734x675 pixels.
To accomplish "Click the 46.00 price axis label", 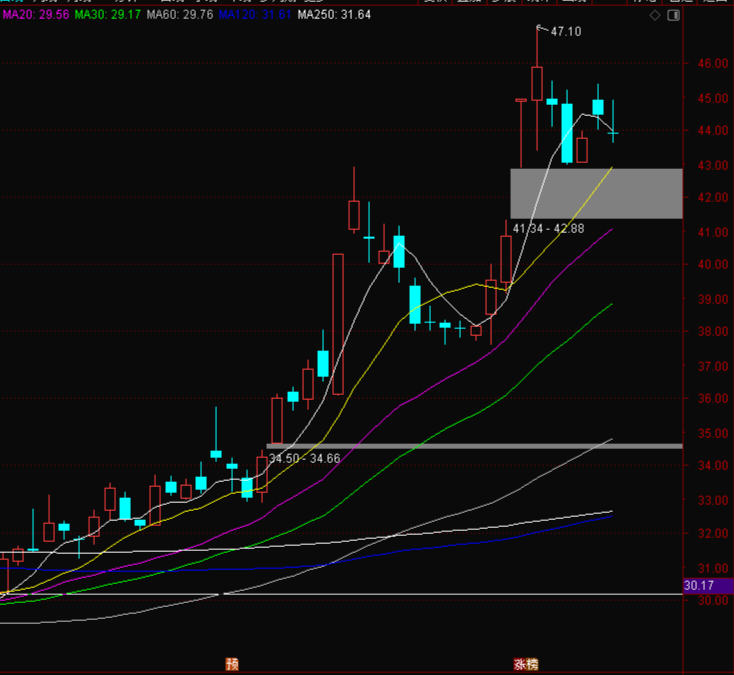I will pyautogui.click(x=713, y=64).
